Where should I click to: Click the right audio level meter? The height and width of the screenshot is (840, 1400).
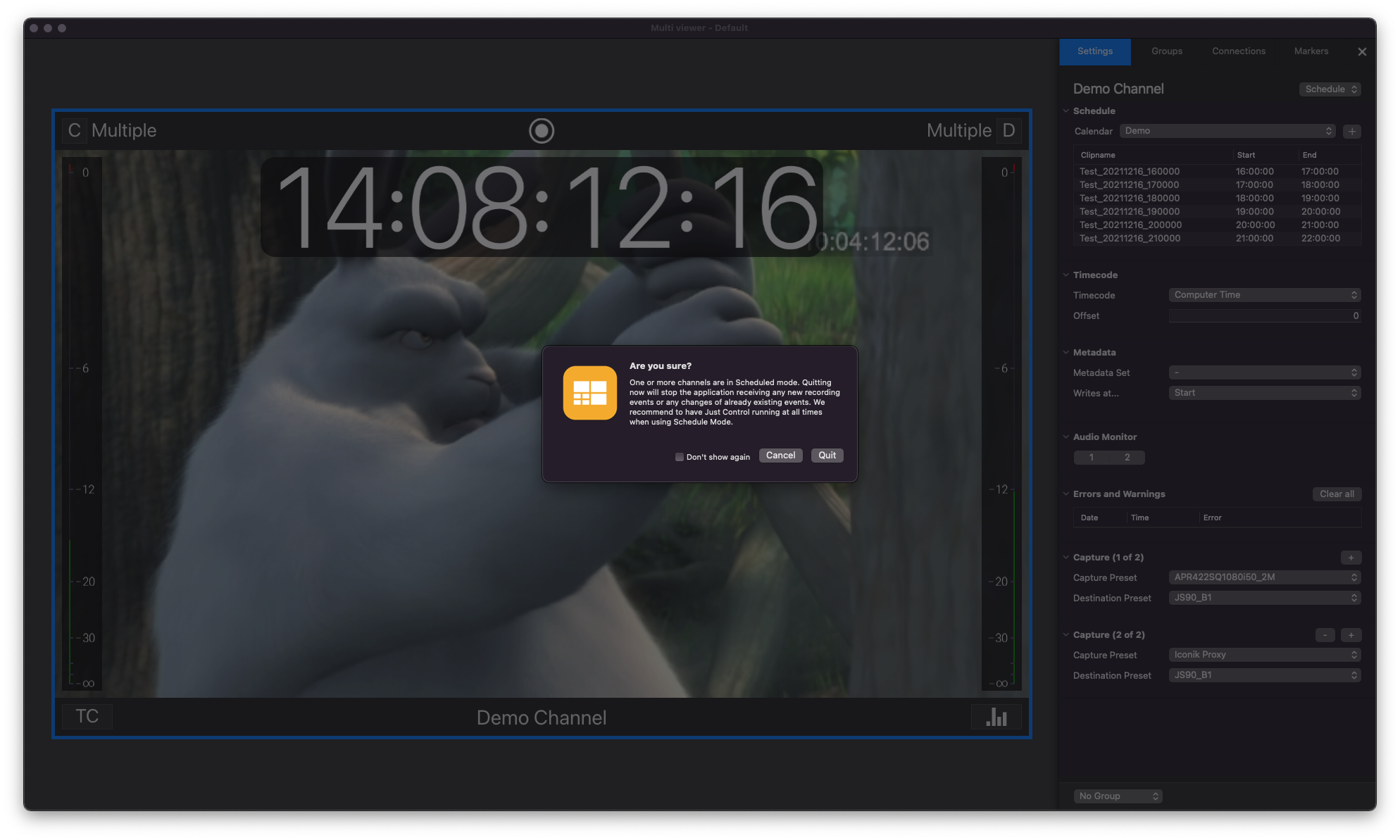point(1001,425)
